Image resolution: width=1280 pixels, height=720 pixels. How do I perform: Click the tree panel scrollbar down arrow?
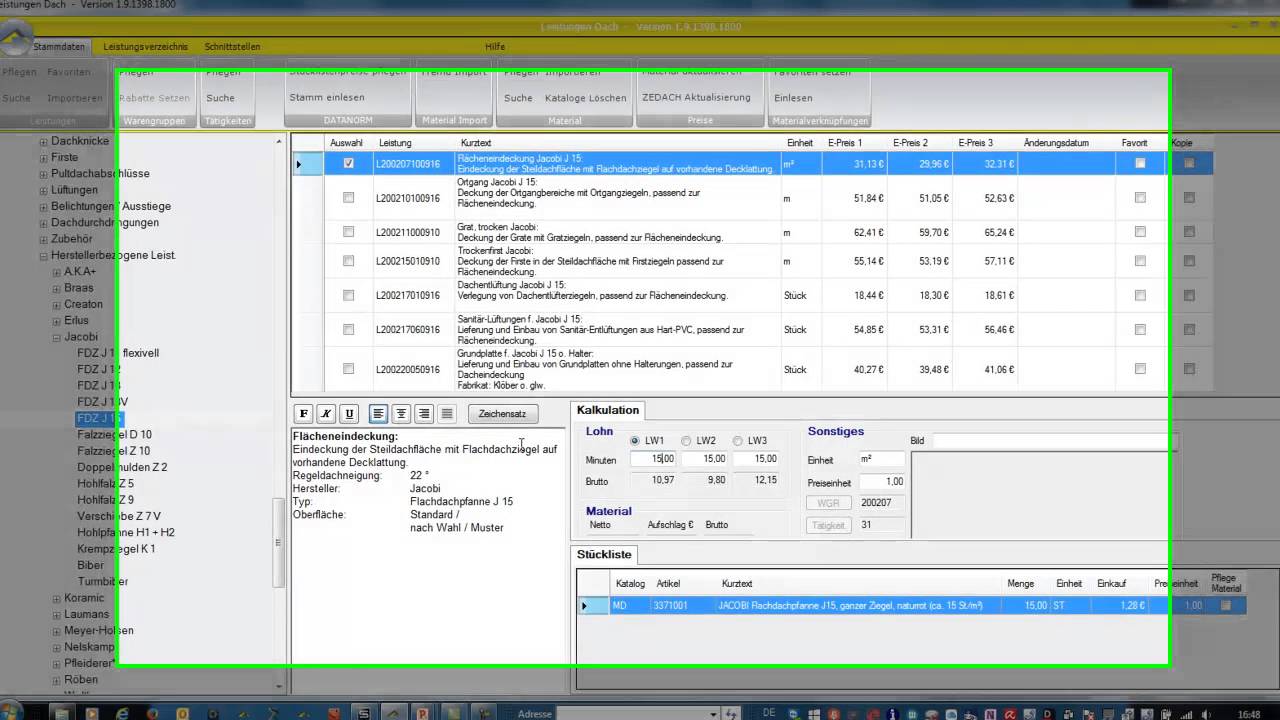coord(279,687)
